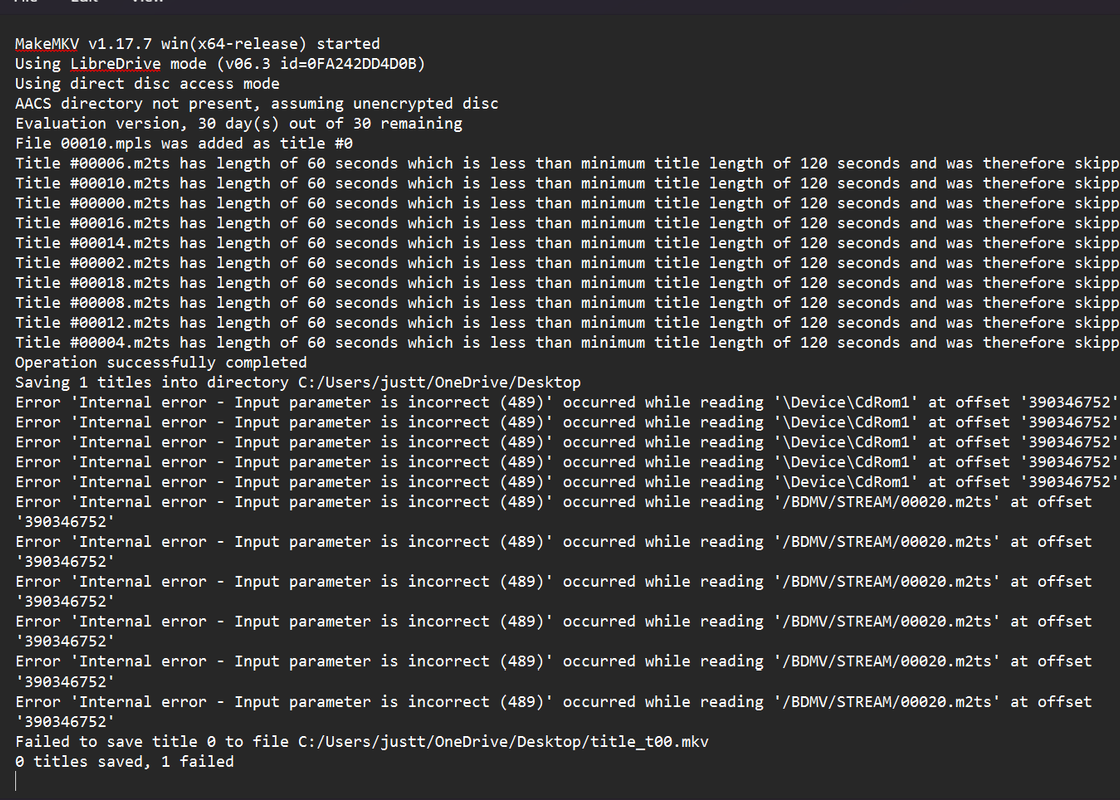1120x800 pixels.
Task: Click the 'Operation successfully completed' line
Action: point(161,364)
